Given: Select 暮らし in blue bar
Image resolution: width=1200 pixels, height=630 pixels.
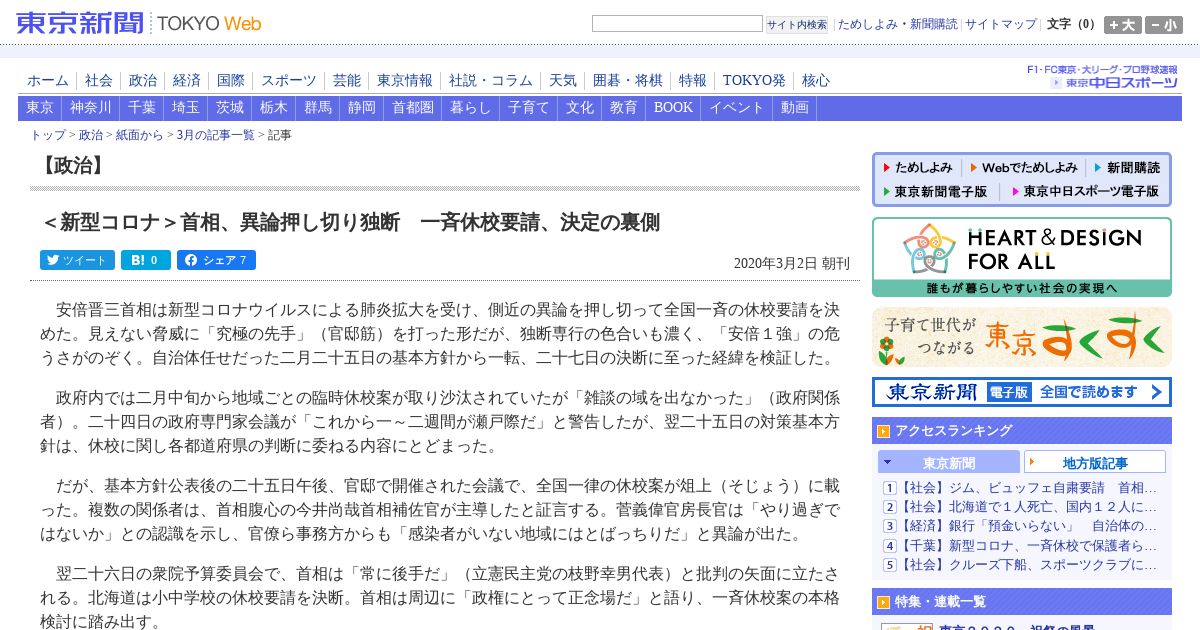Looking at the screenshot, I should click(471, 108).
